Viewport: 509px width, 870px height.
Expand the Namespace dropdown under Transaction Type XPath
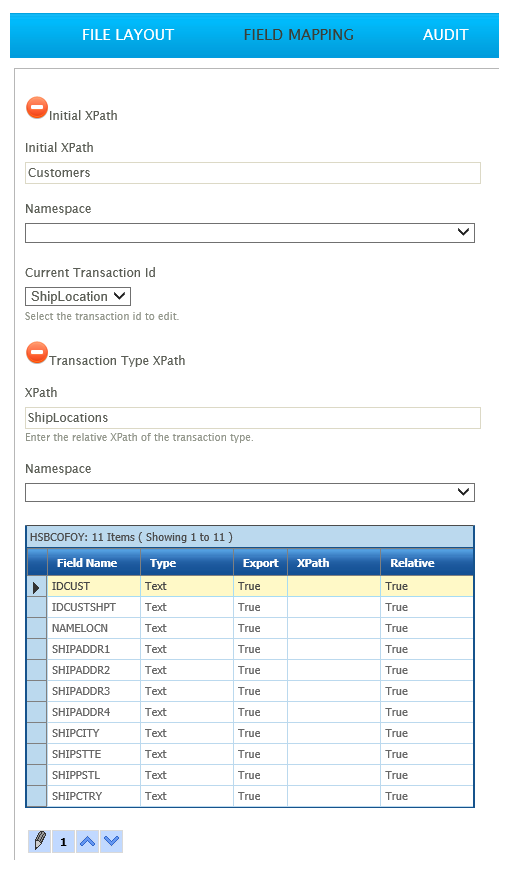click(250, 492)
